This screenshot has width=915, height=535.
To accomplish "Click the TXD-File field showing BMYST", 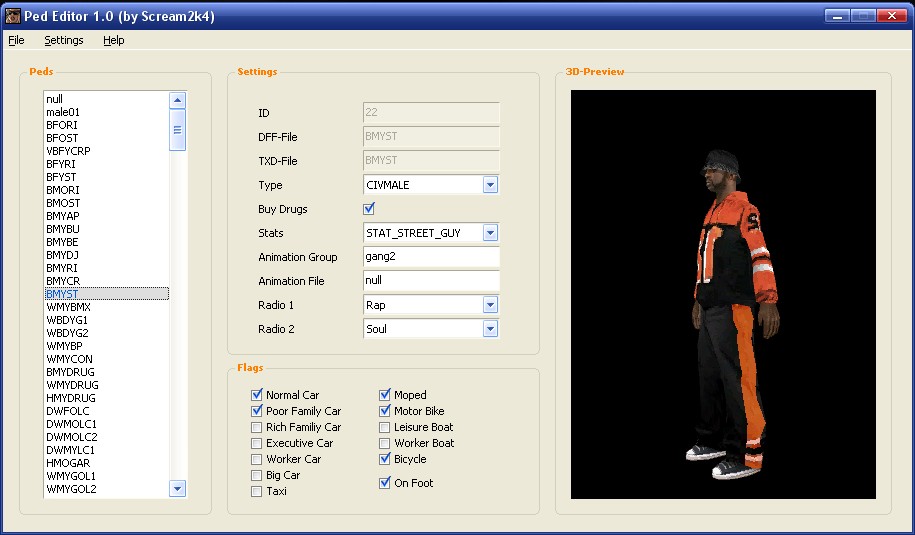I will (431, 160).
